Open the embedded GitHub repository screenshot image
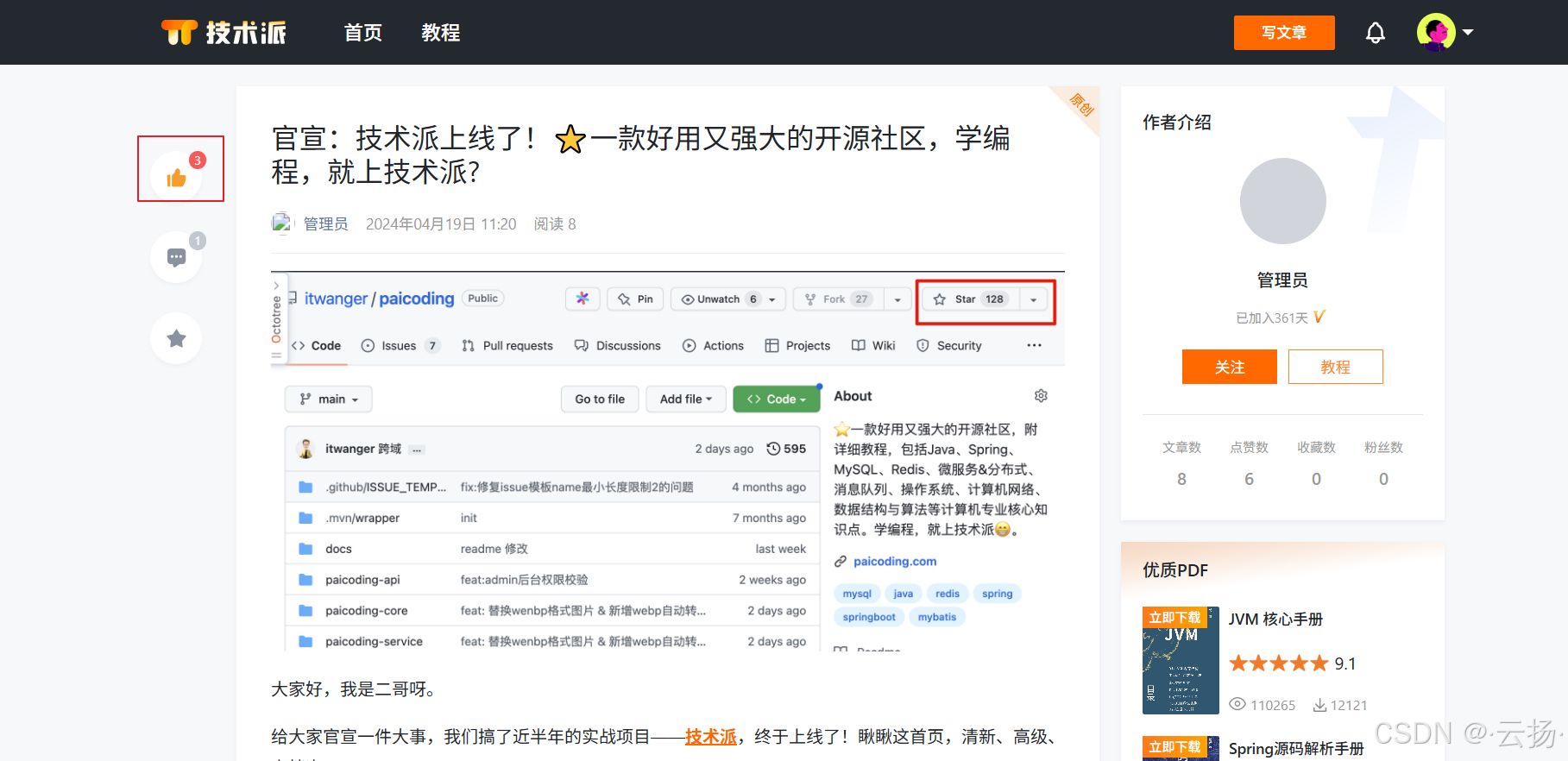 [668, 462]
